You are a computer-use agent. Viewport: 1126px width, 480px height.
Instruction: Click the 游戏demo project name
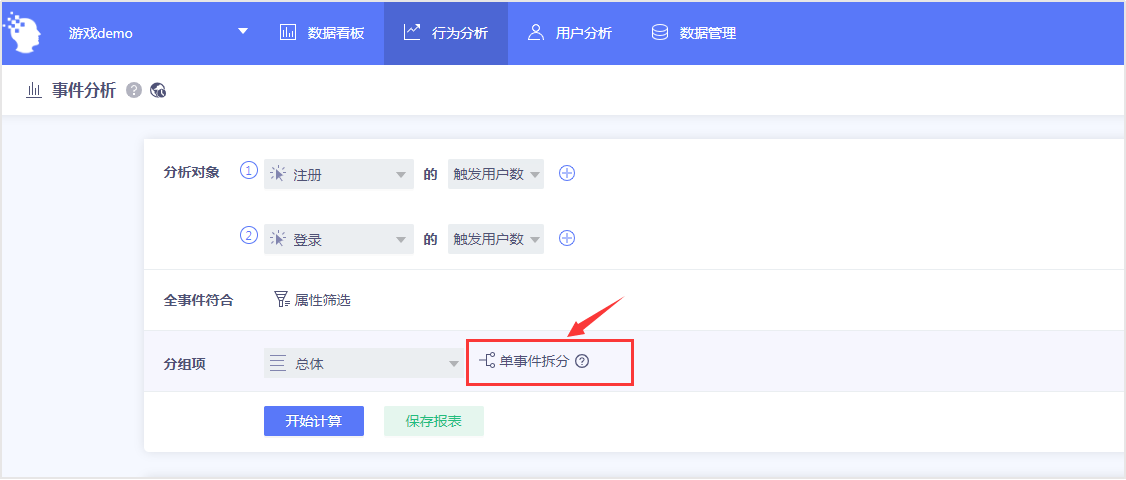click(101, 33)
